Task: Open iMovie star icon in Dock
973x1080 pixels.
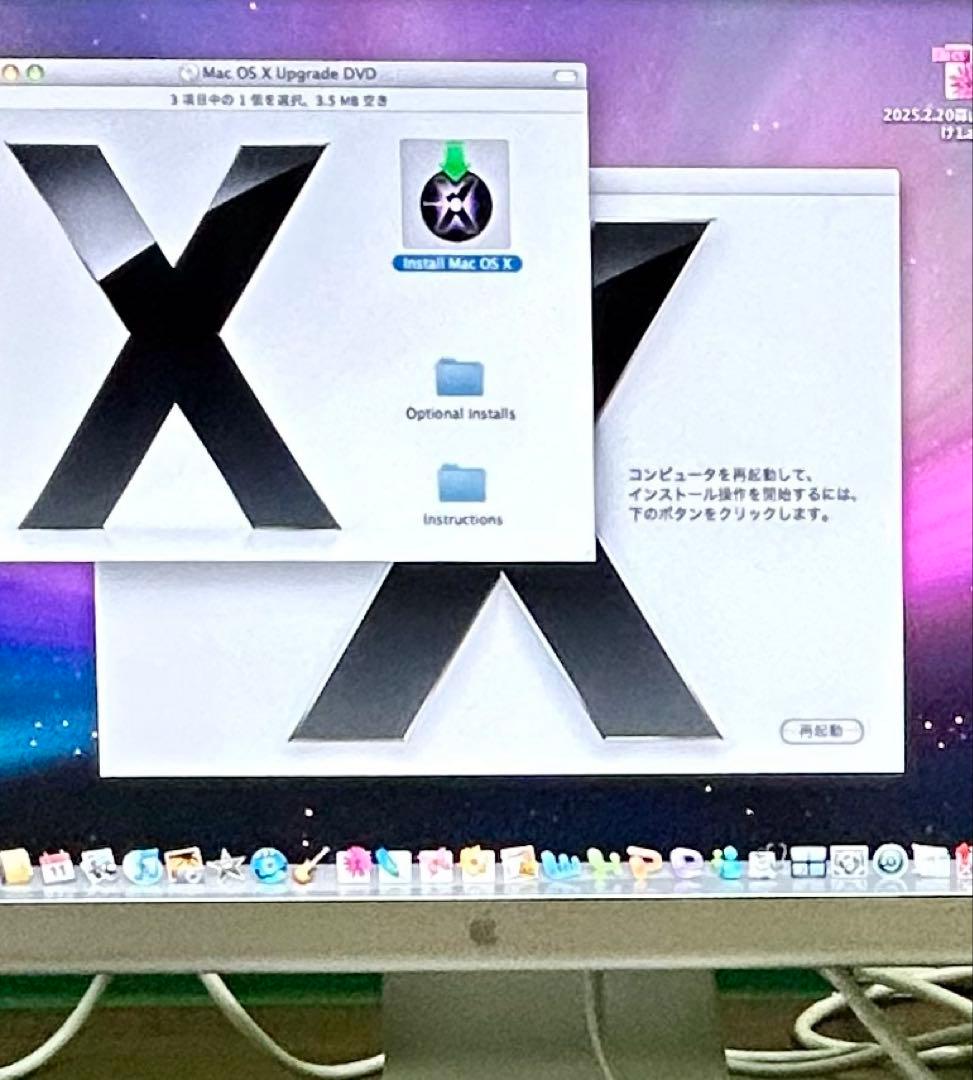Action: click(226, 865)
